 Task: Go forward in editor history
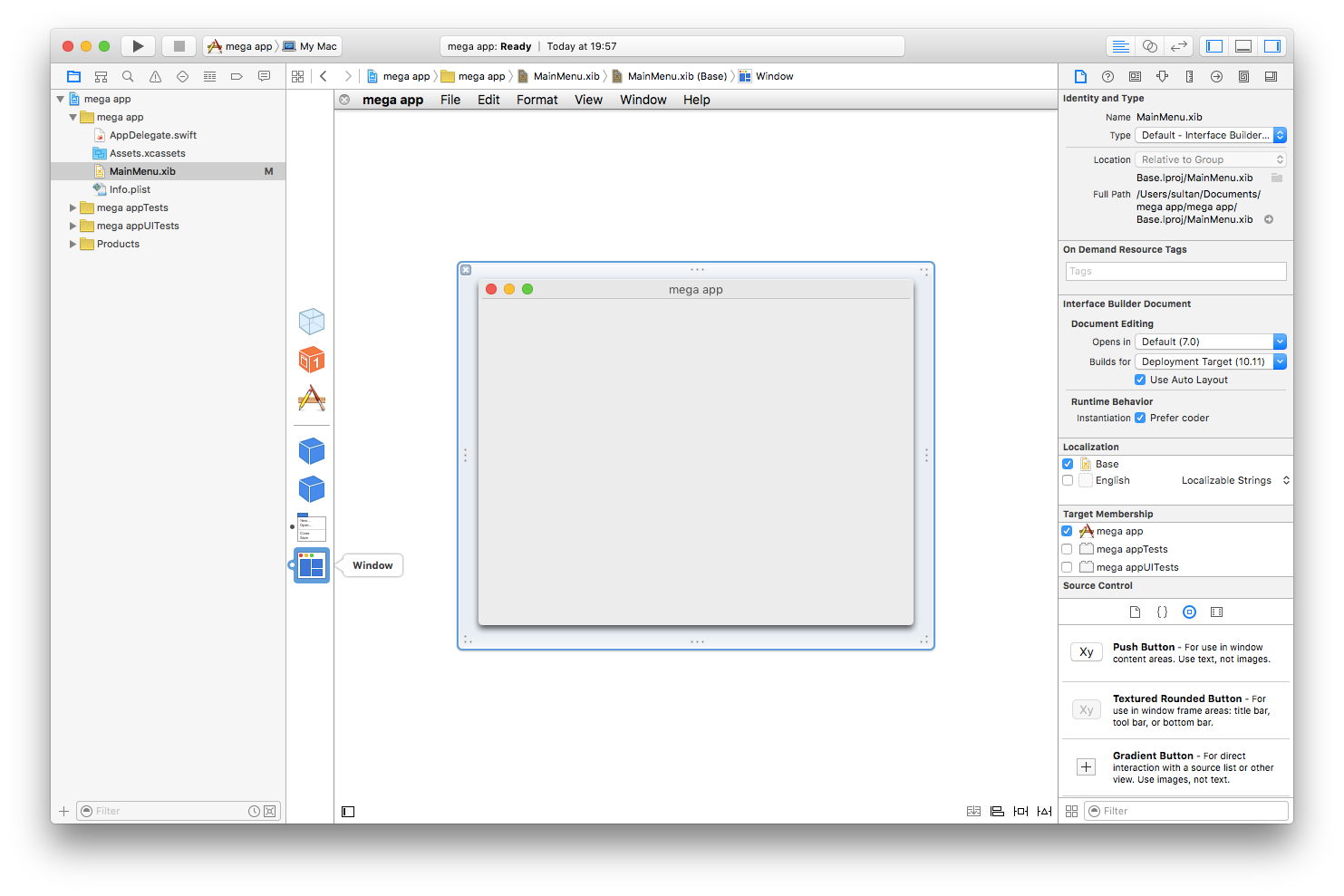(348, 76)
